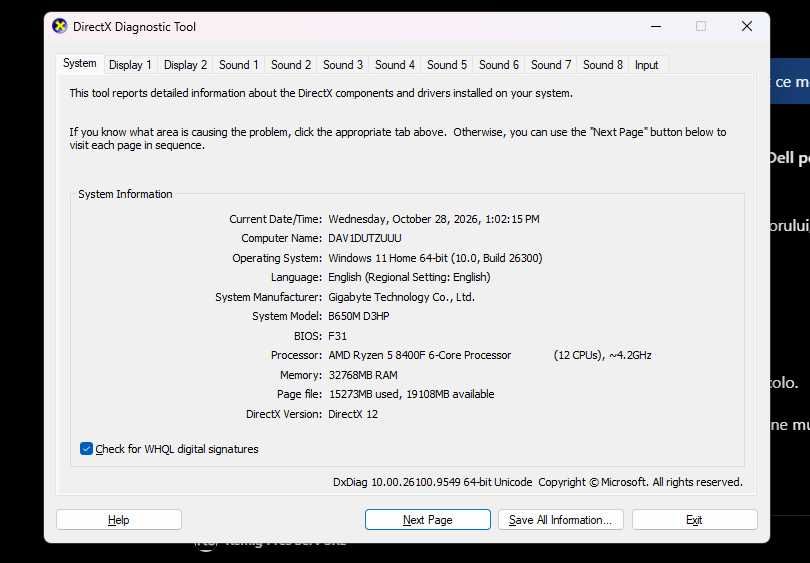Minimize the DirectX Diagnostic Tool window

pyautogui.click(x=656, y=26)
